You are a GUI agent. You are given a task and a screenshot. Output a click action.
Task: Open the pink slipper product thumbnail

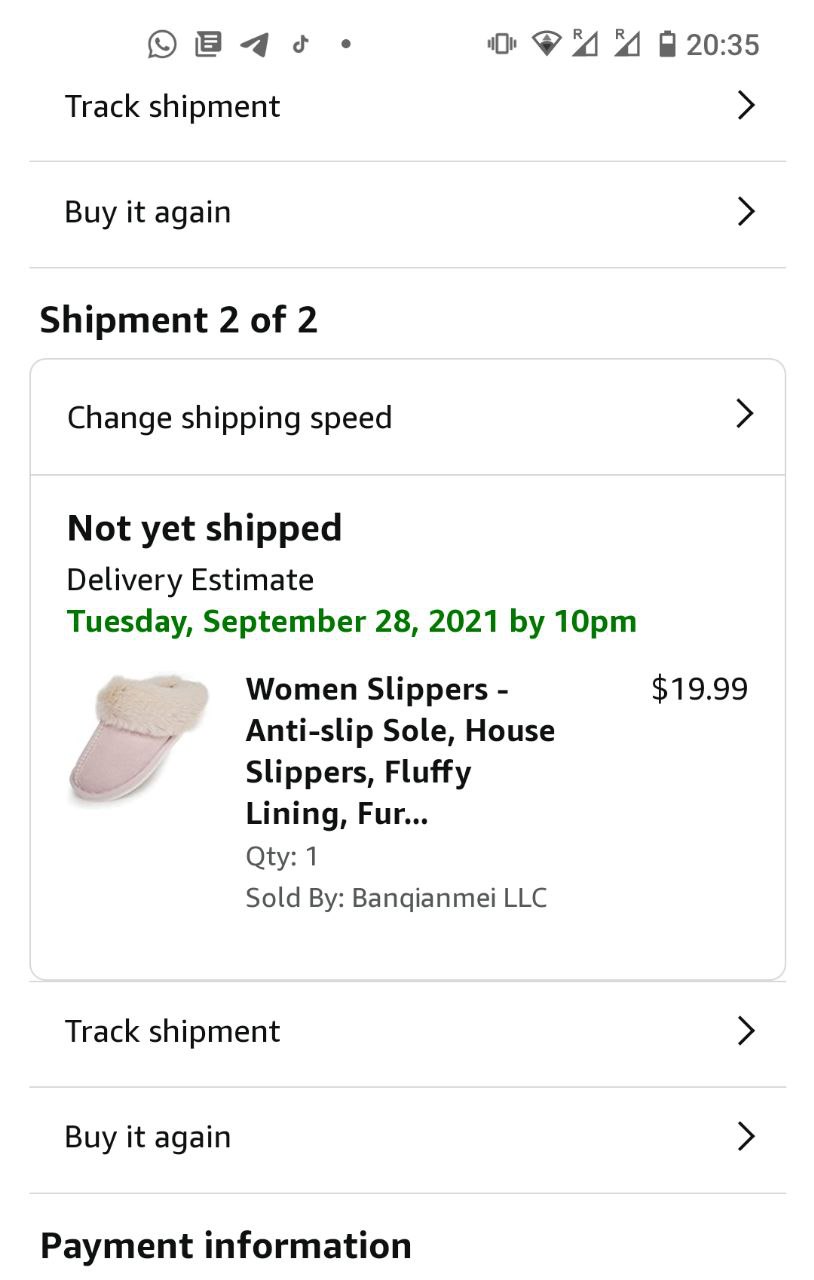point(138,738)
